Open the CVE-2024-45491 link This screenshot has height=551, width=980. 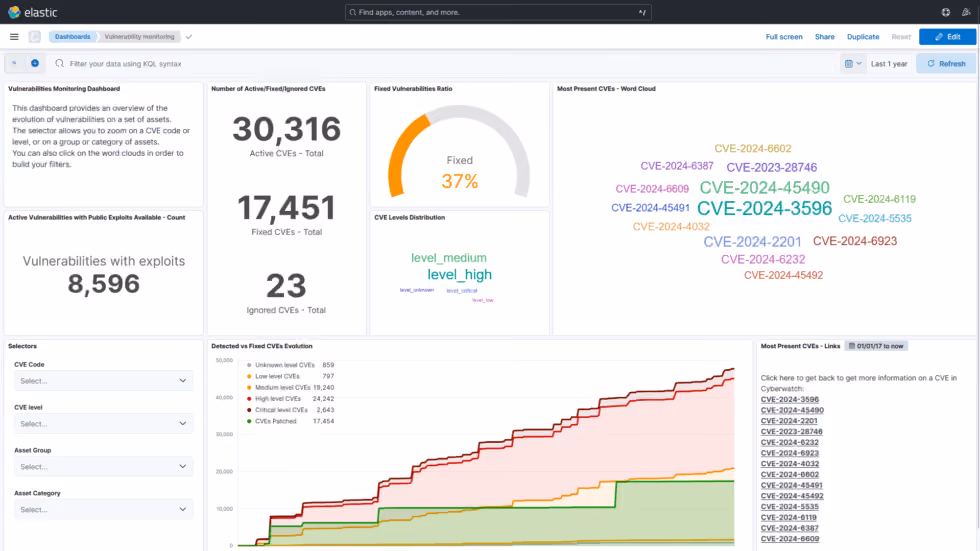tap(791, 485)
